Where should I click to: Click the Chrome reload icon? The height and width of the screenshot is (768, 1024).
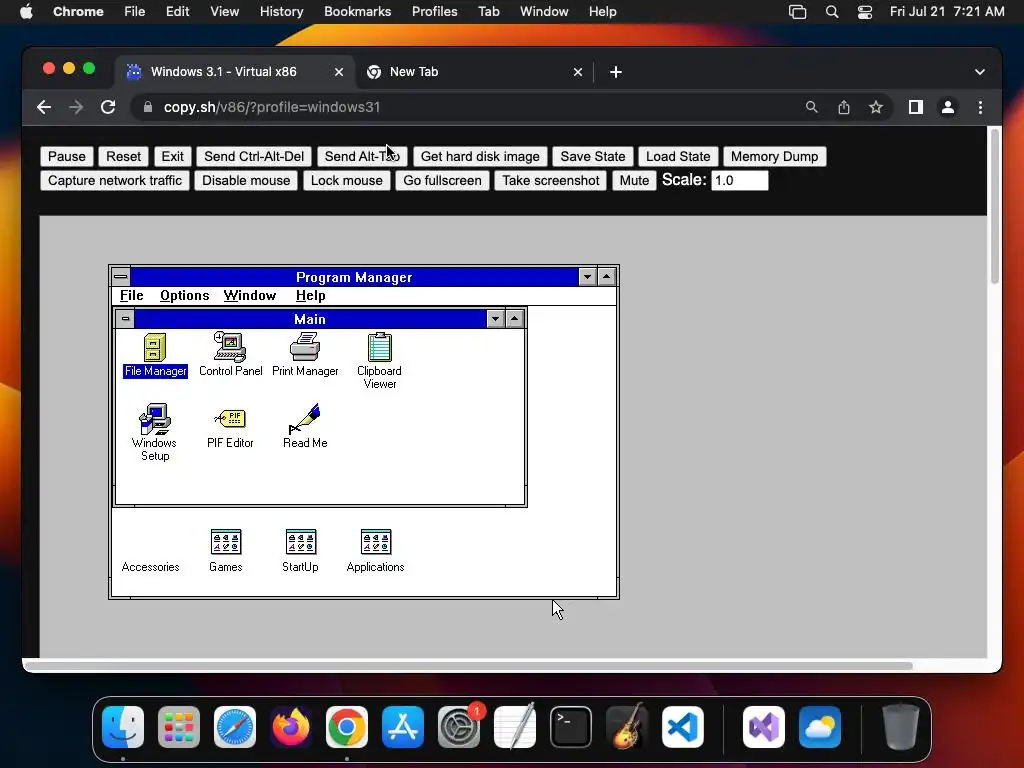(x=108, y=107)
